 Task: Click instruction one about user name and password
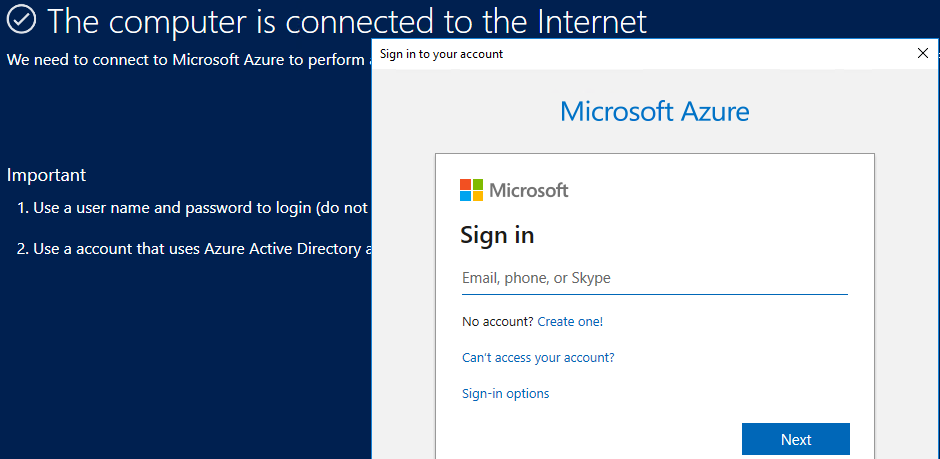tap(194, 209)
